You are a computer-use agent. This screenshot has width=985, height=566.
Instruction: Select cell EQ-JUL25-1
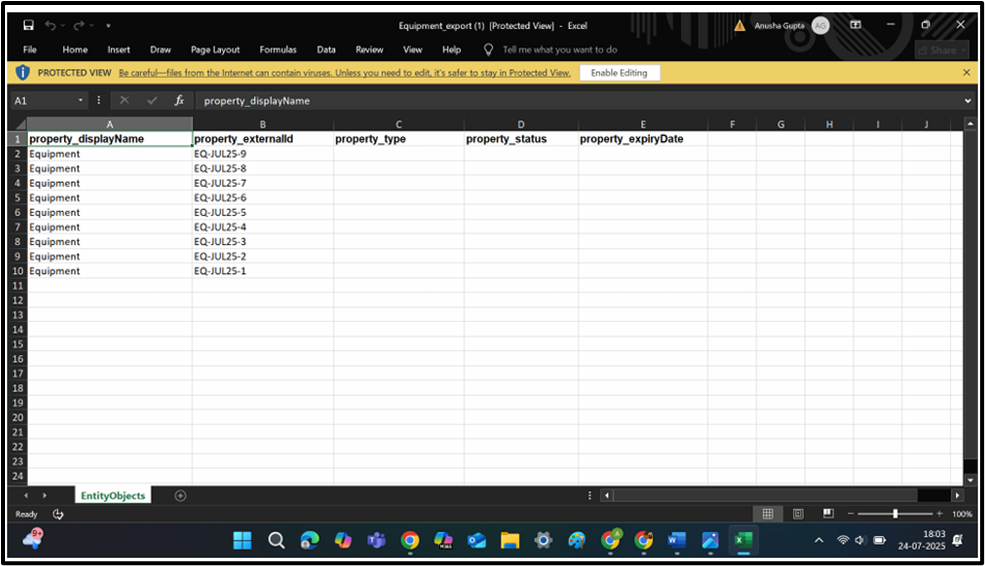click(263, 271)
